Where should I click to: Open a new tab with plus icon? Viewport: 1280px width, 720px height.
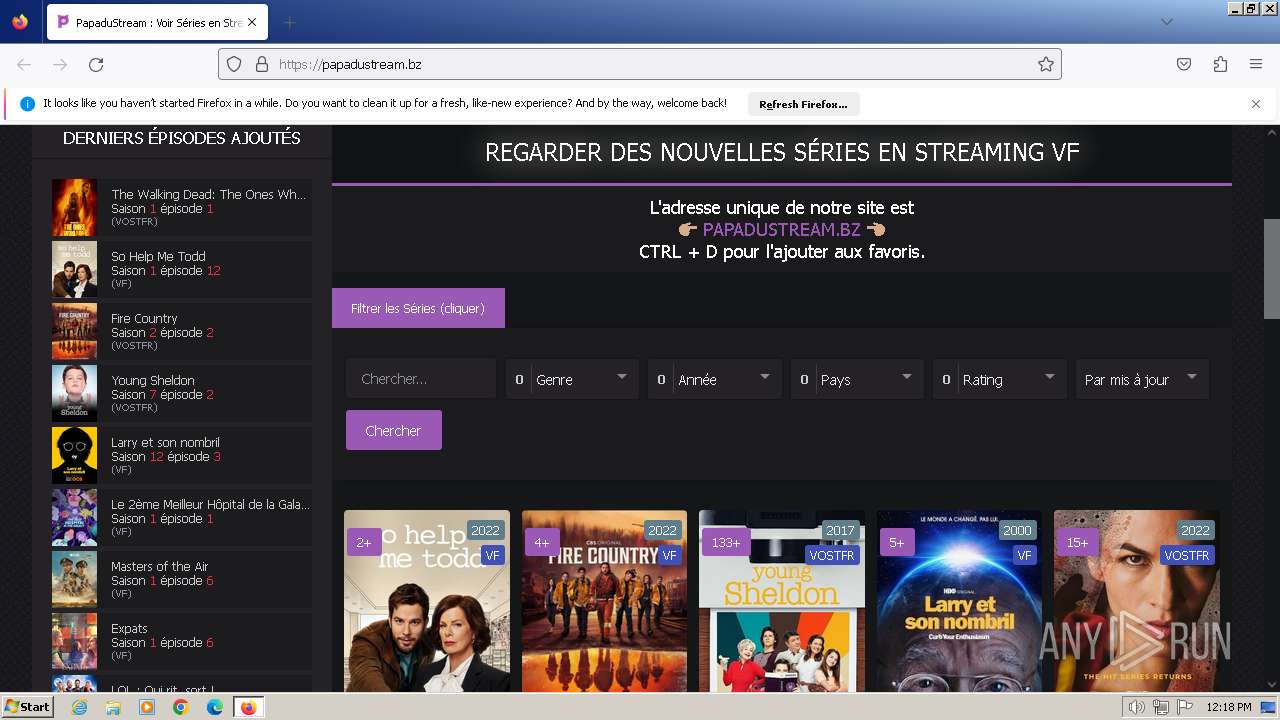click(289, 22)
